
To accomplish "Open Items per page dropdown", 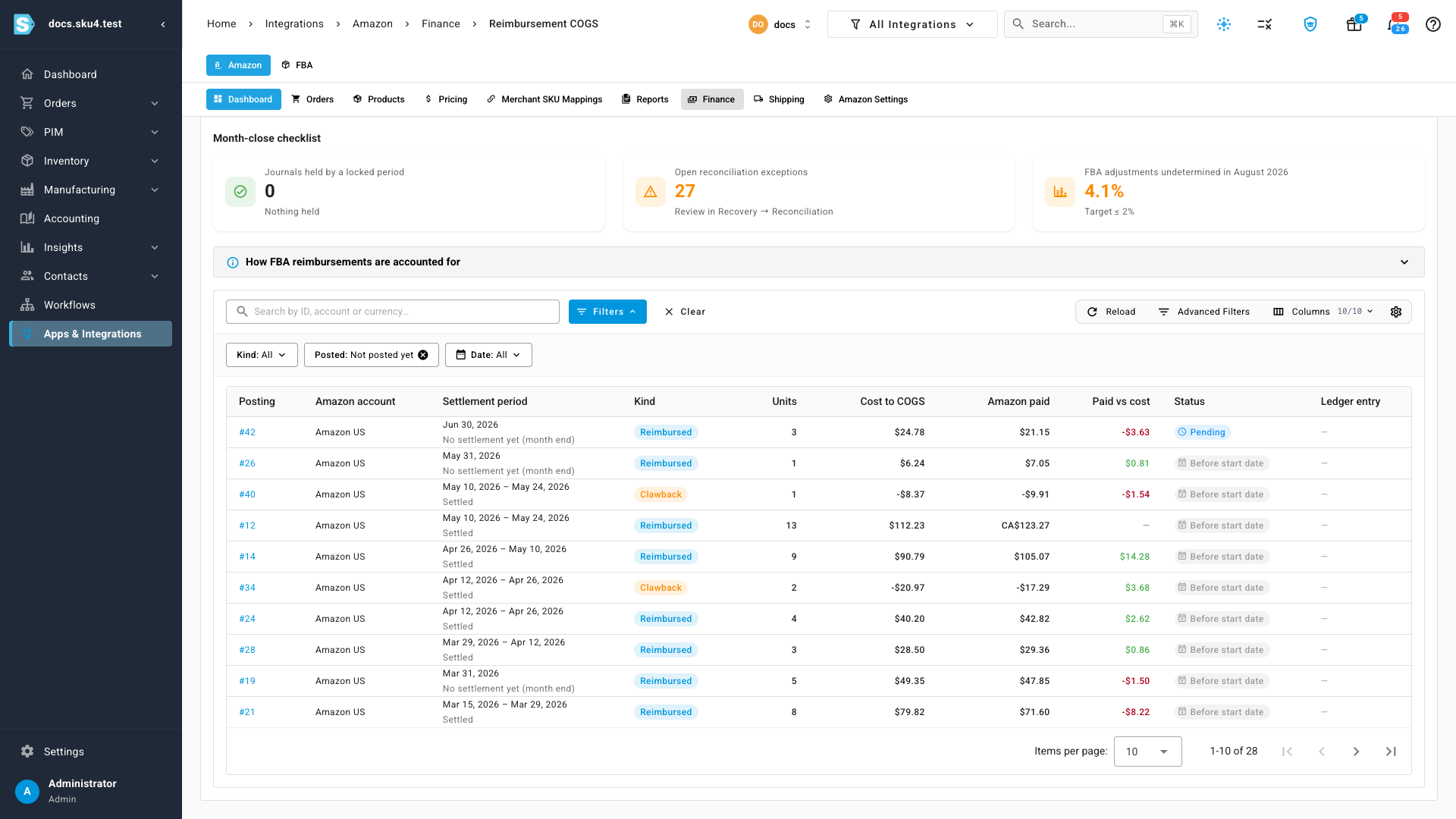I will coord(1147,752).
